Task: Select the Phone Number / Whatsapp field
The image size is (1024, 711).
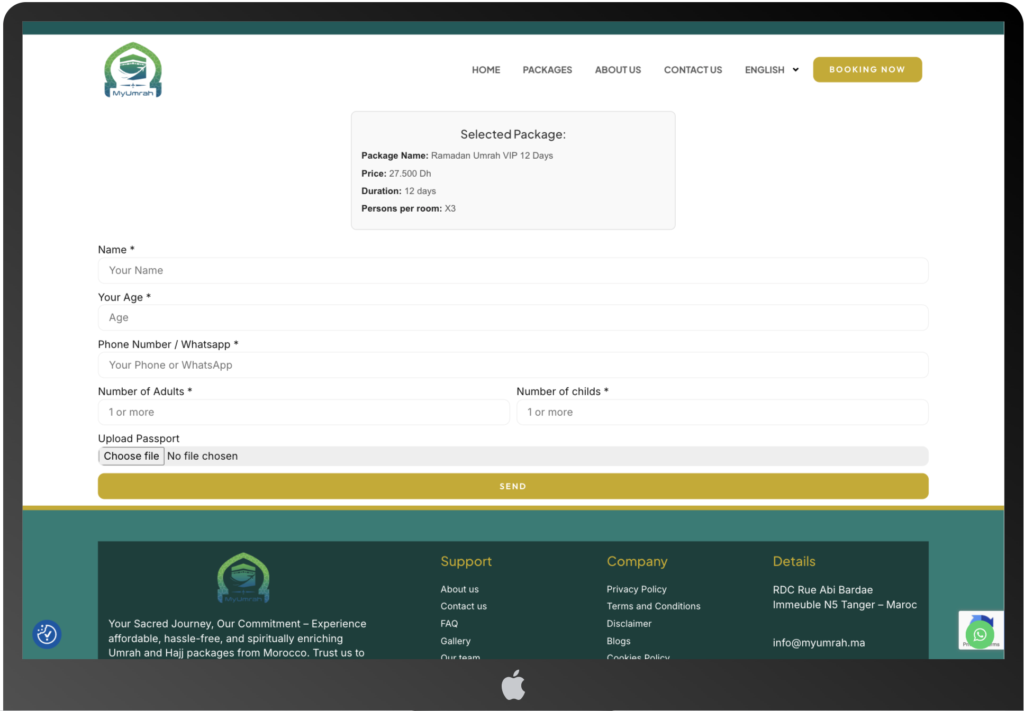Action: pos(512,365)
